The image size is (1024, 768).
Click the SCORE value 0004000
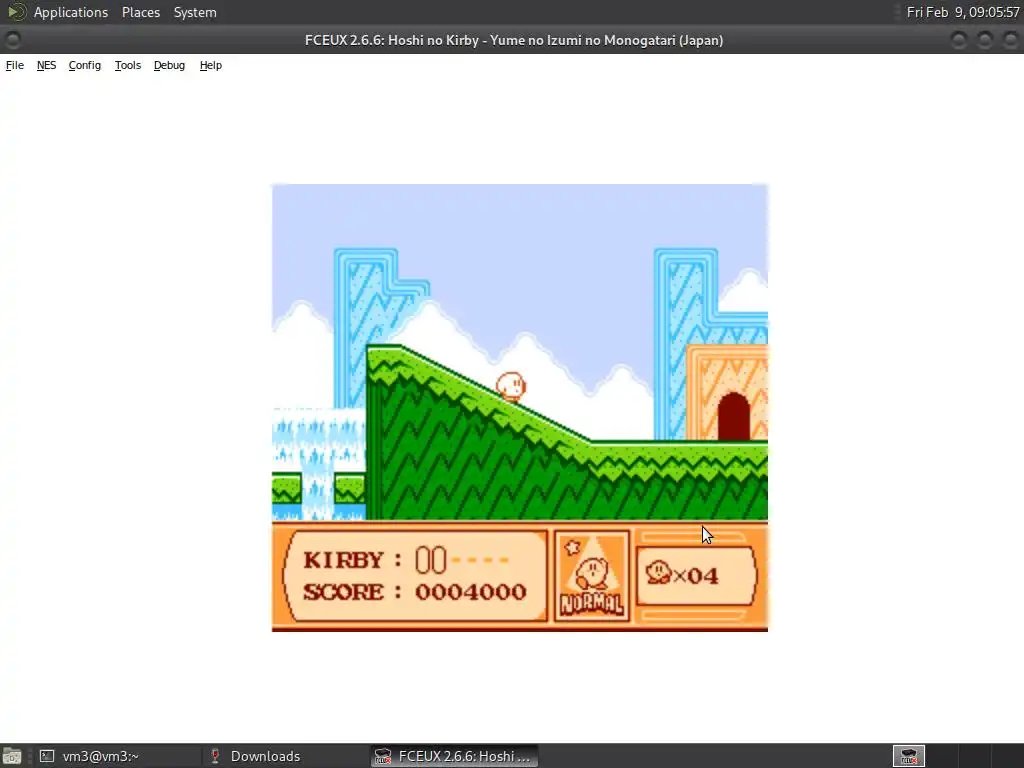(x=471, y=592)
